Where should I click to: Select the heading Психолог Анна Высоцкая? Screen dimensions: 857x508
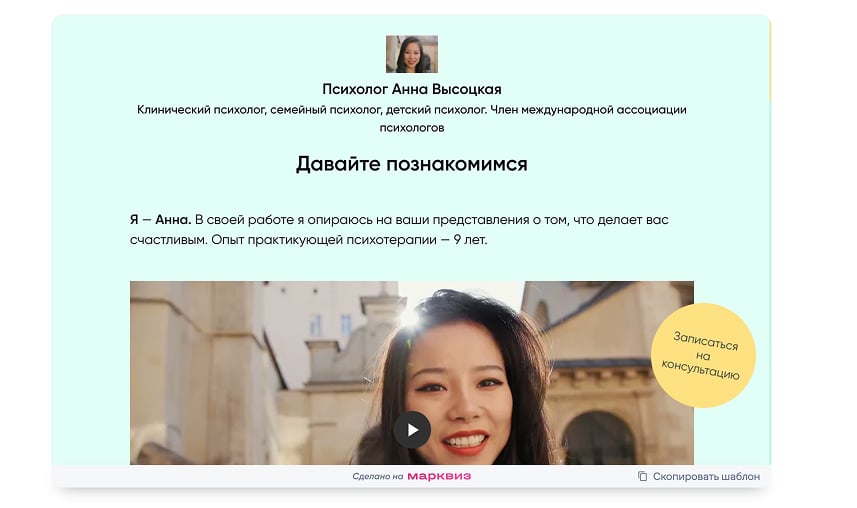pos(412,89)
